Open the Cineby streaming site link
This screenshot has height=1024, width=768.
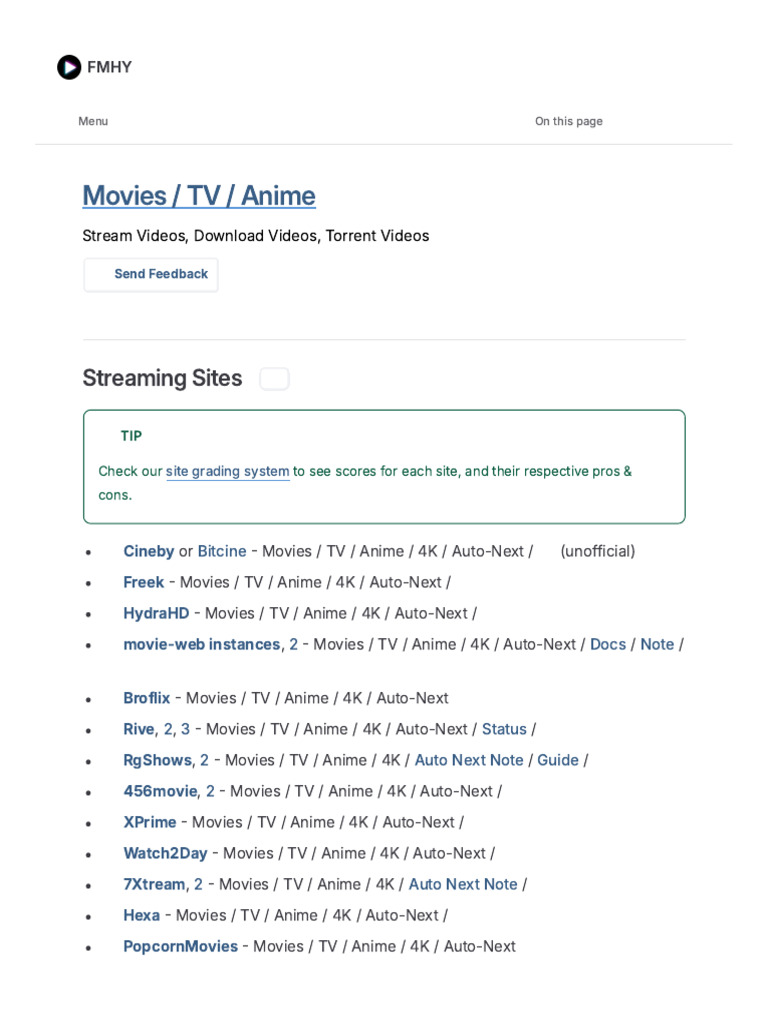(148, 551)
